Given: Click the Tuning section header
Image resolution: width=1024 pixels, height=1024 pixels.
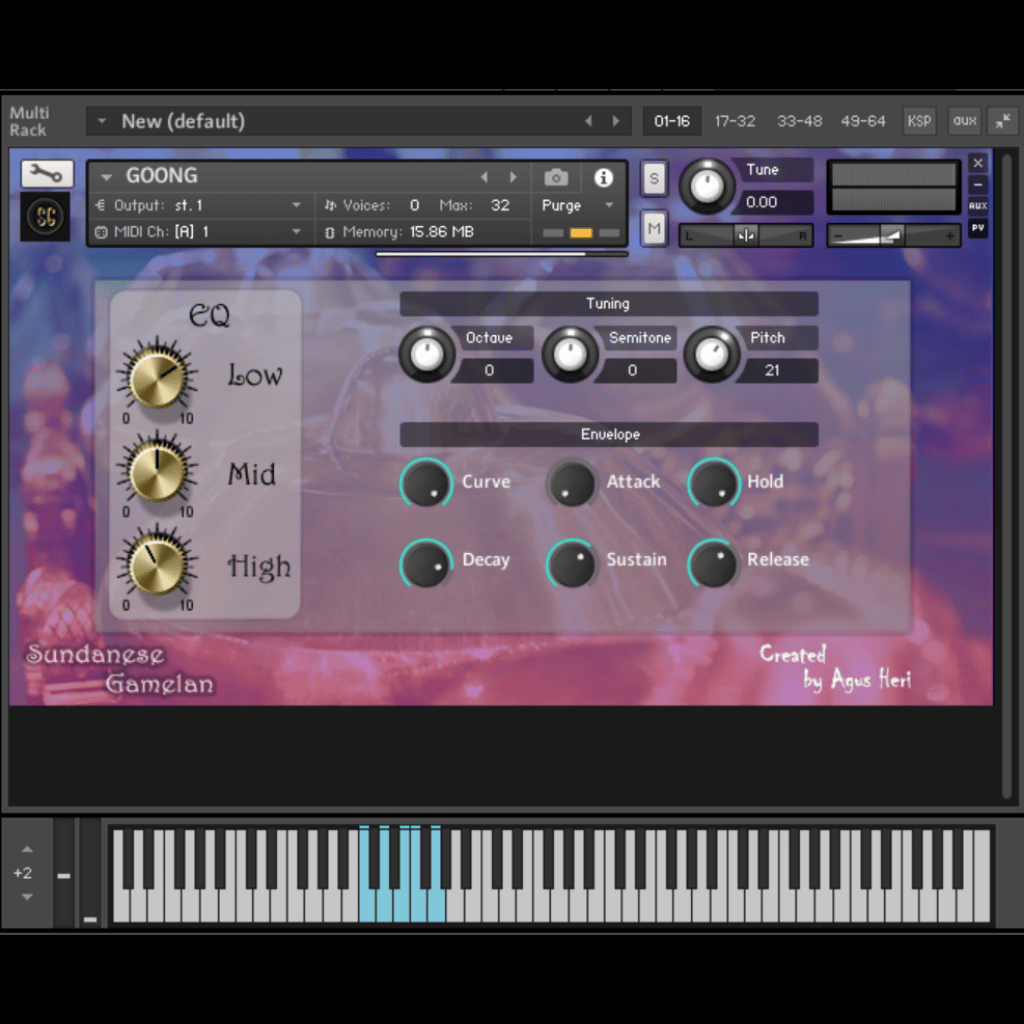Looking at the screenshot, I should (x=609, y=303).
